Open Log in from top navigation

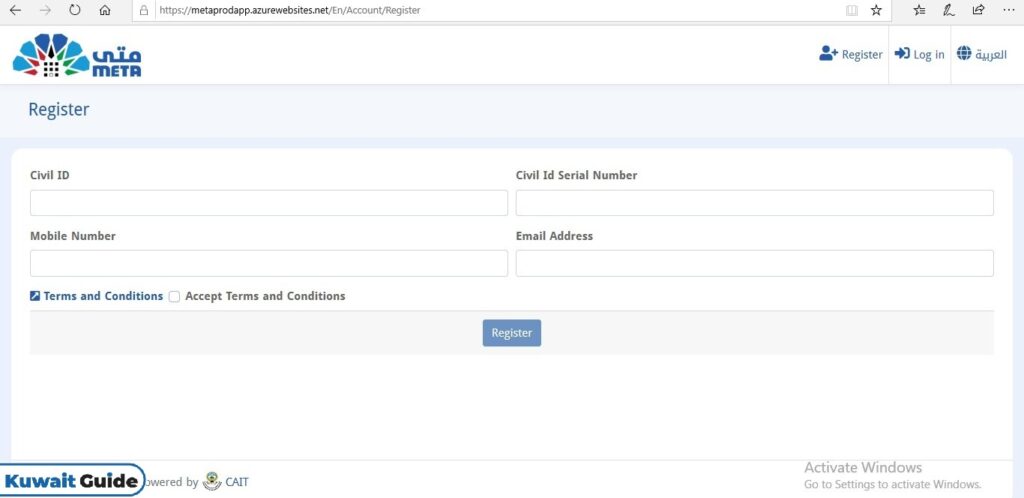919,55
